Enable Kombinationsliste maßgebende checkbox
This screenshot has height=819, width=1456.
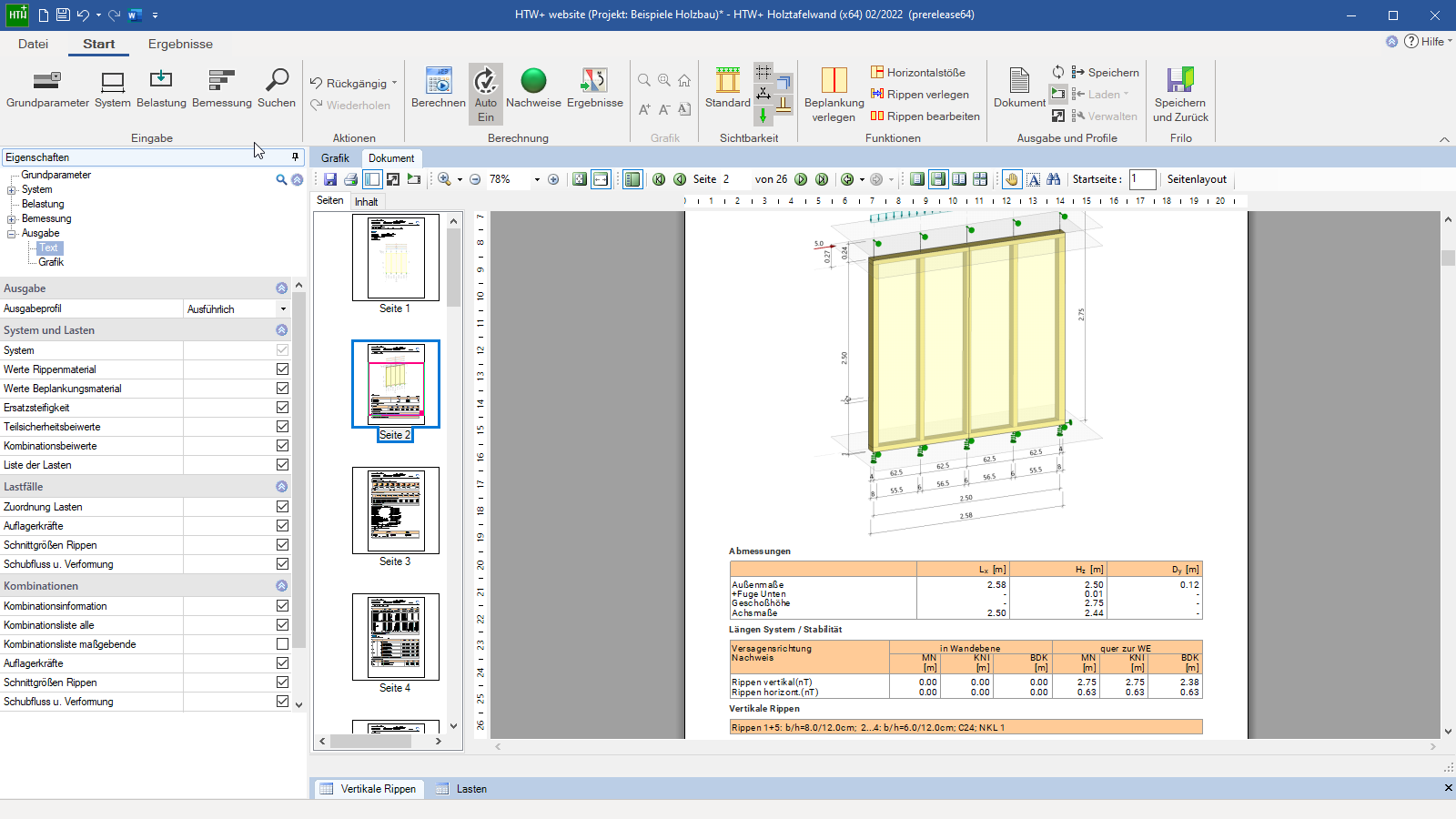pos(282,644)
